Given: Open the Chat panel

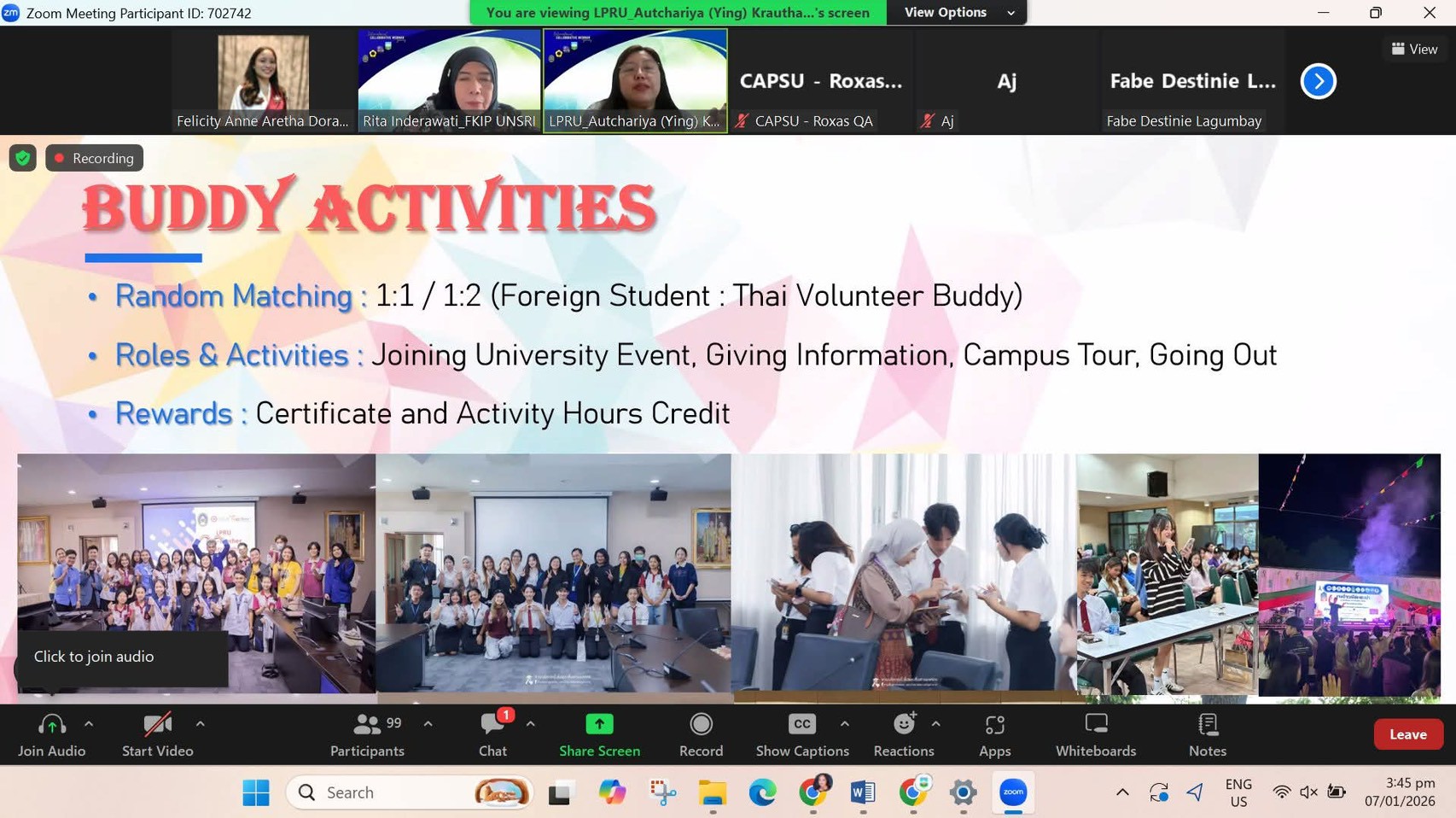Looking at the screenshot, I should [x=492, y=734].
